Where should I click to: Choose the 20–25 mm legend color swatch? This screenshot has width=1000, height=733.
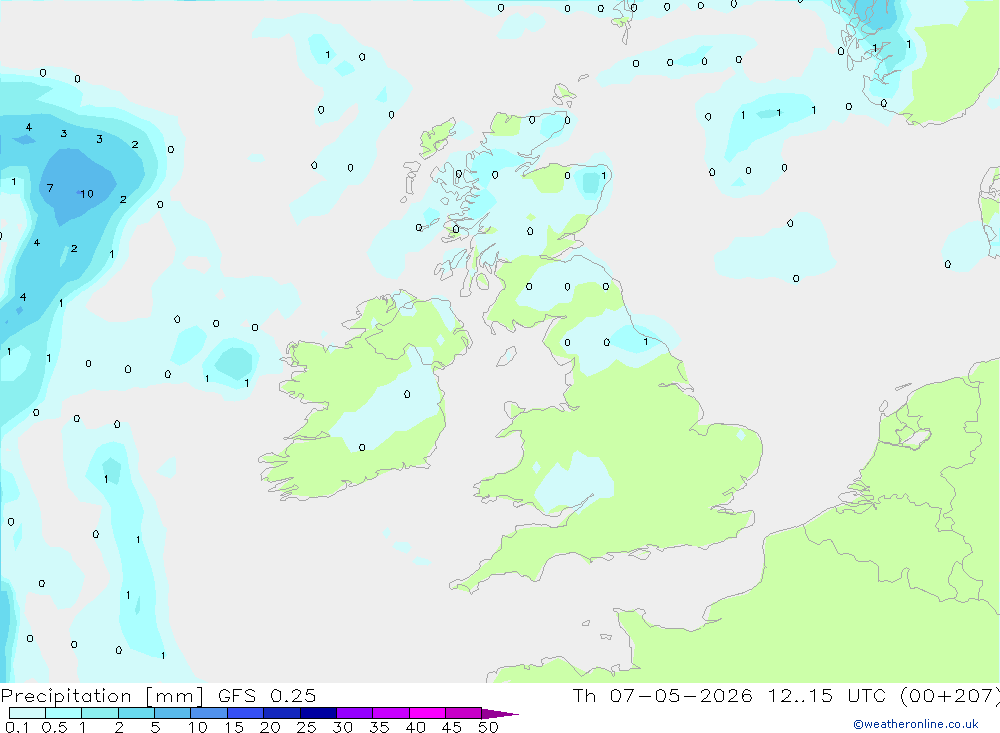point(282,713)
